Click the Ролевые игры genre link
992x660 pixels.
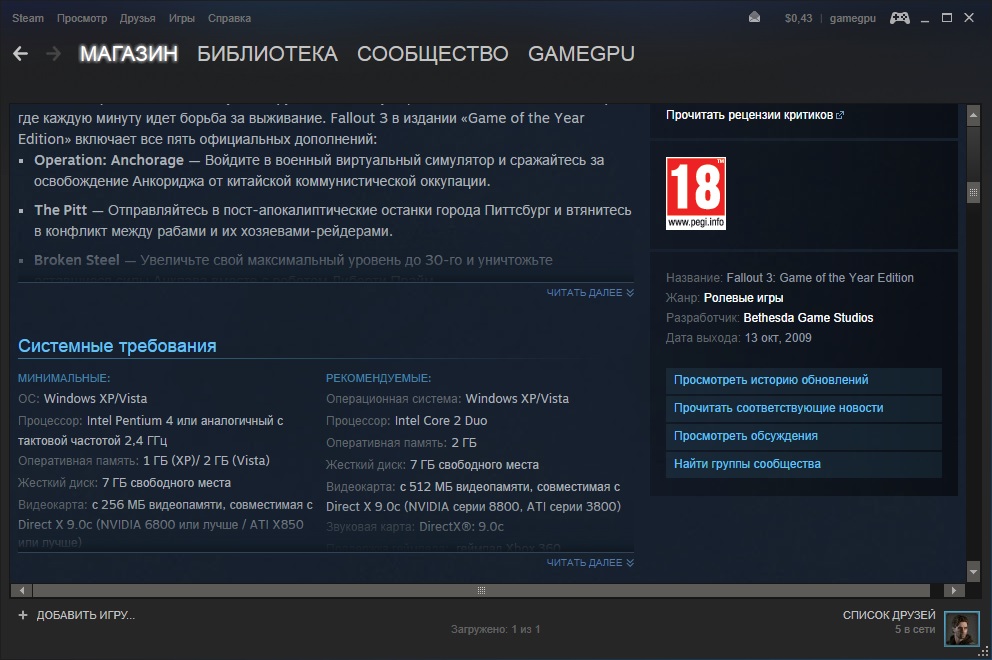pyautogui.click(x=743, y=298)
